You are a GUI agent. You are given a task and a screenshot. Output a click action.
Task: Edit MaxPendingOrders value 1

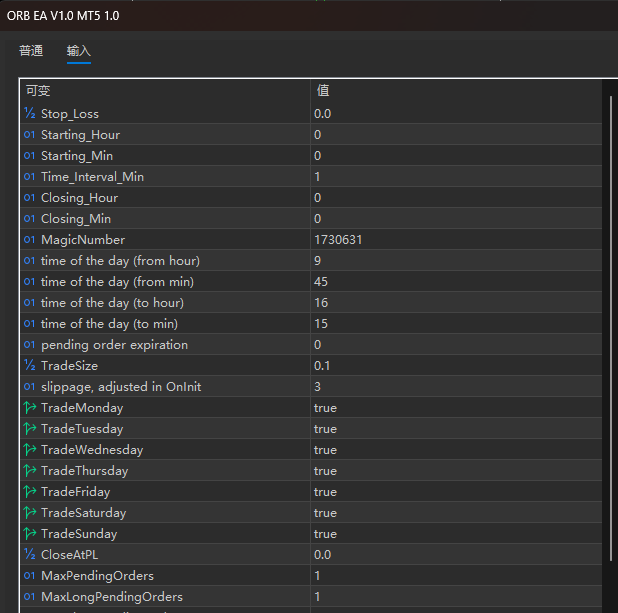456,575
